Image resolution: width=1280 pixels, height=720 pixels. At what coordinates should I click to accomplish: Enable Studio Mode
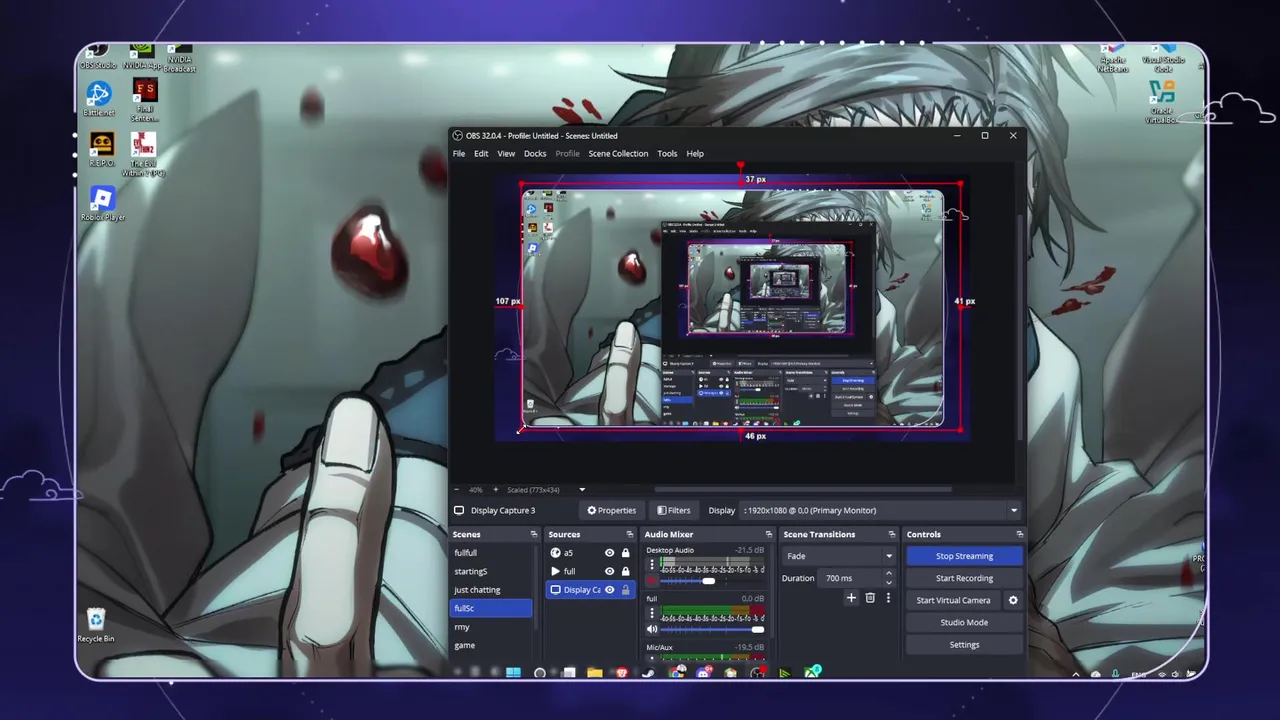(964, 622)
